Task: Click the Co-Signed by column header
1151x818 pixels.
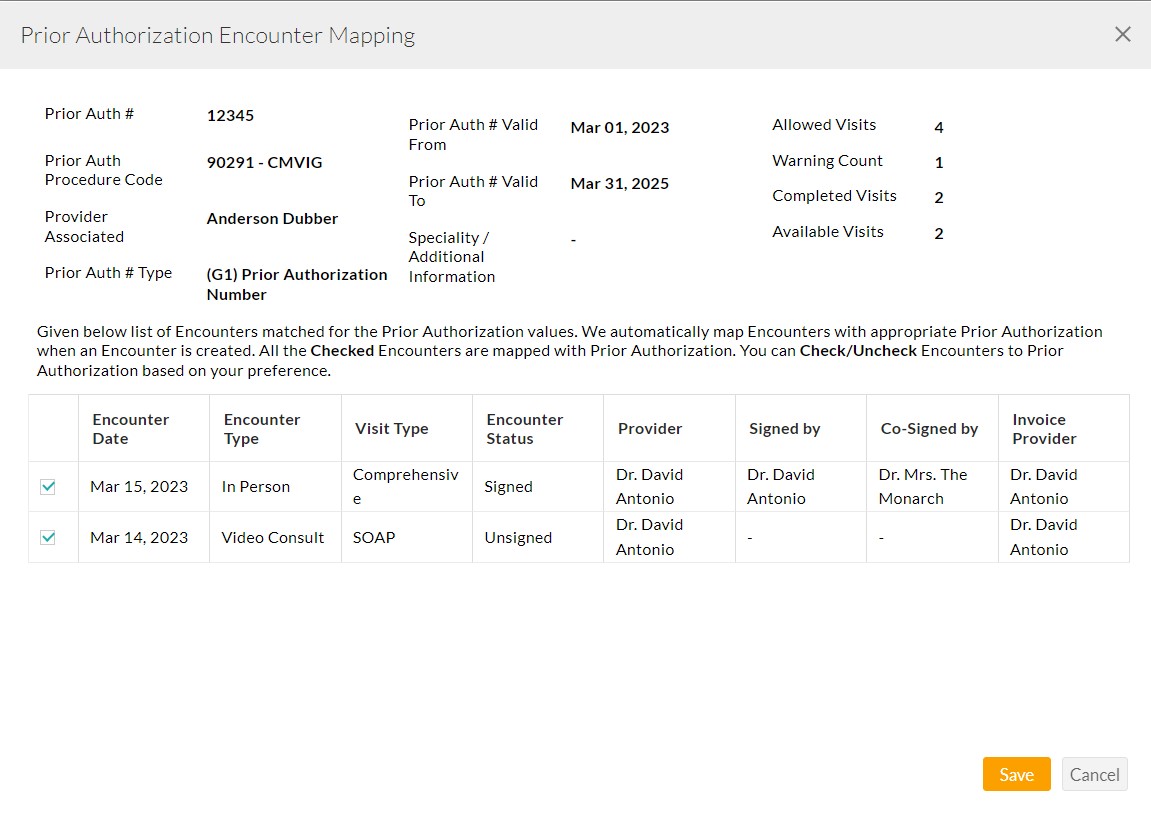Action: pyautogui.click(x=929, y=427)
